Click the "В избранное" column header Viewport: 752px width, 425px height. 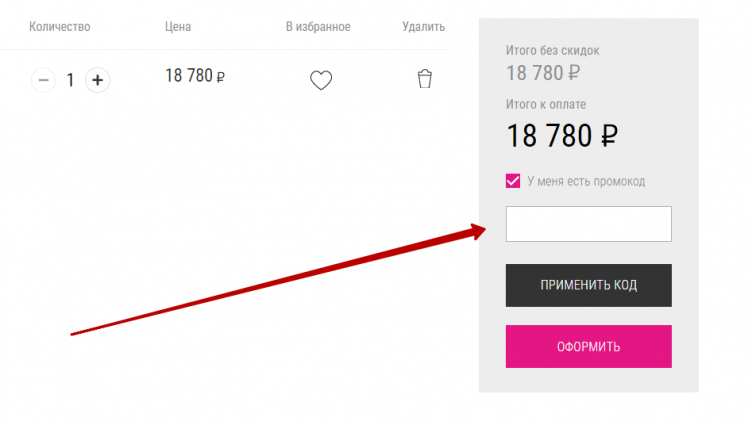(x=318, y=27)
